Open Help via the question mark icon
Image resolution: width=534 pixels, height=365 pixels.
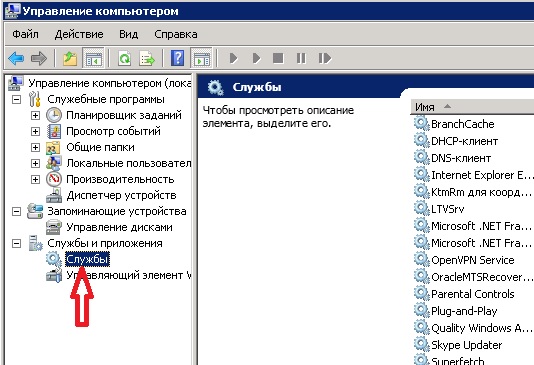pos(177,58)
